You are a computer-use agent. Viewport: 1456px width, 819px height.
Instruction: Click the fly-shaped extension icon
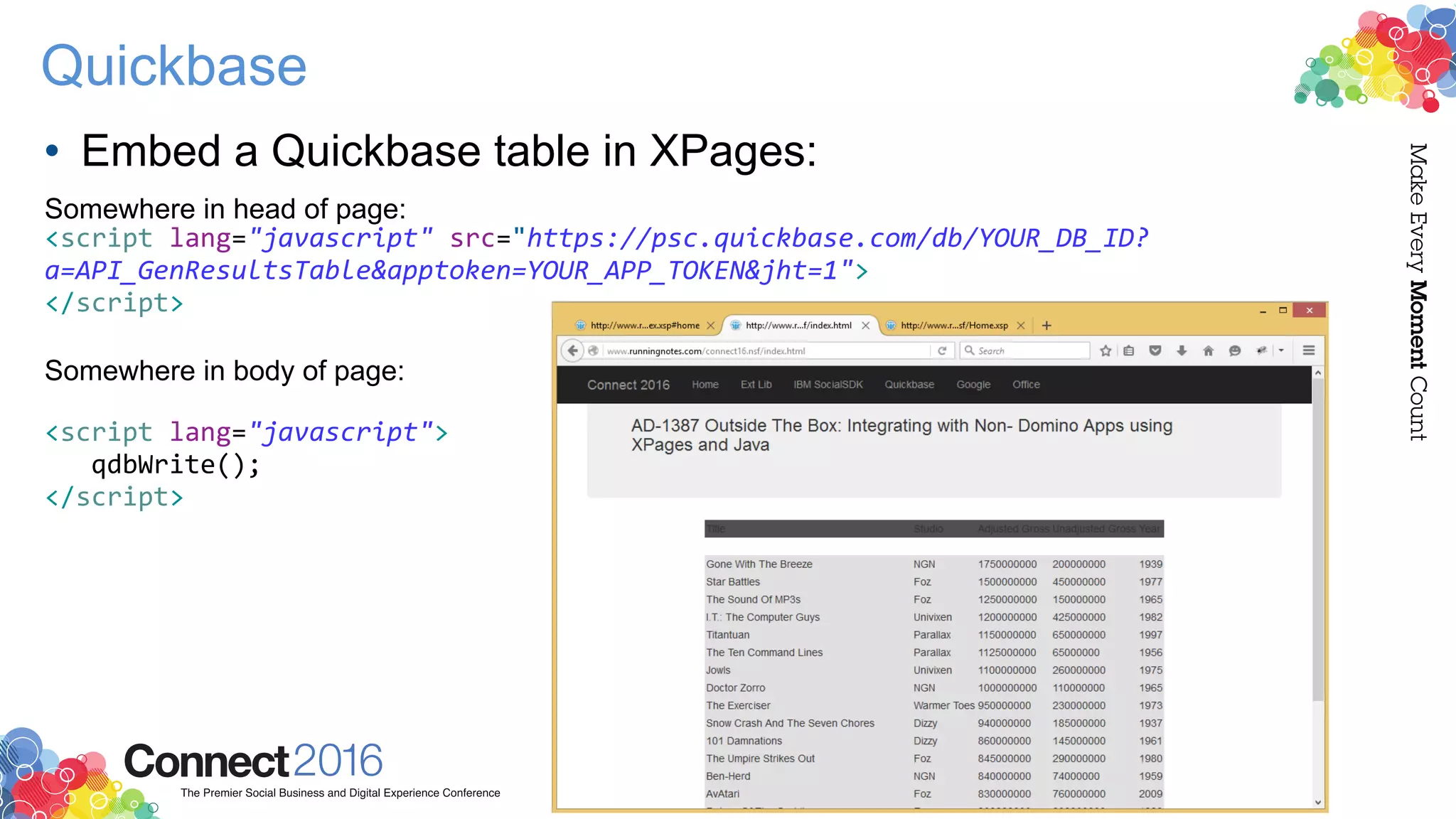tap(1261, 350)
